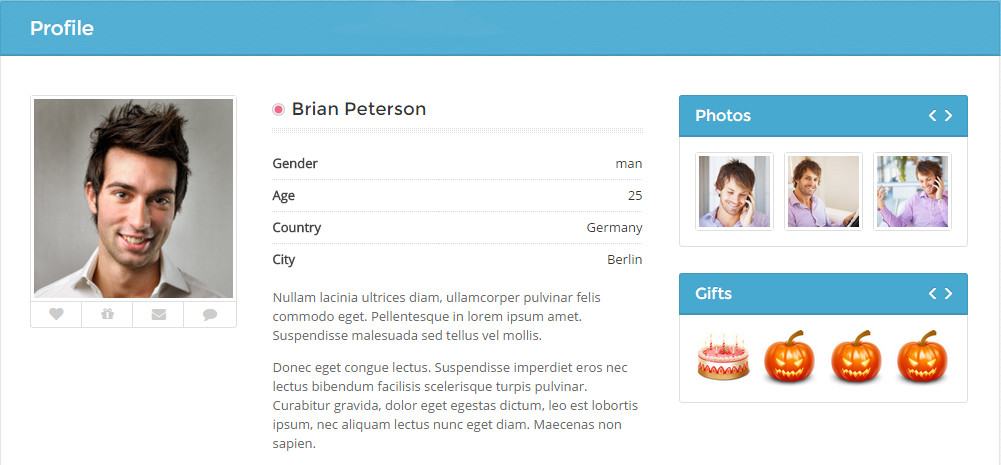Click the large profile picture
1001x465 pixels.
[133, 199]
